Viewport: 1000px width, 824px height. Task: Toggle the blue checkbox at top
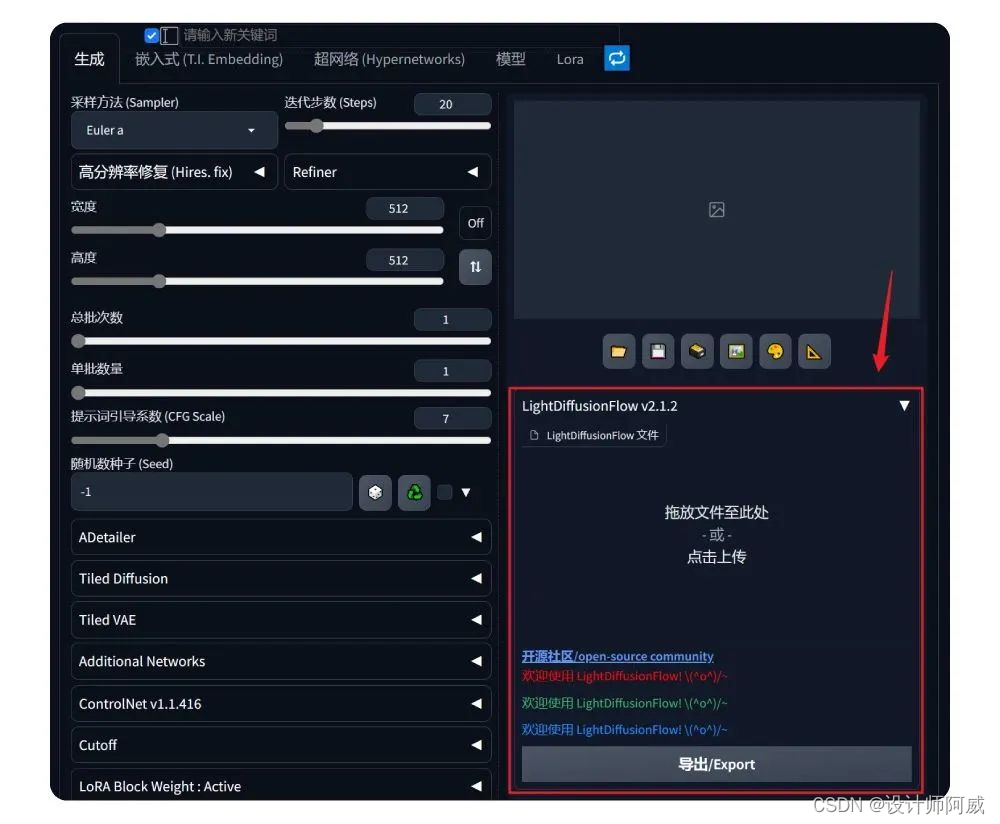(151, 36)
